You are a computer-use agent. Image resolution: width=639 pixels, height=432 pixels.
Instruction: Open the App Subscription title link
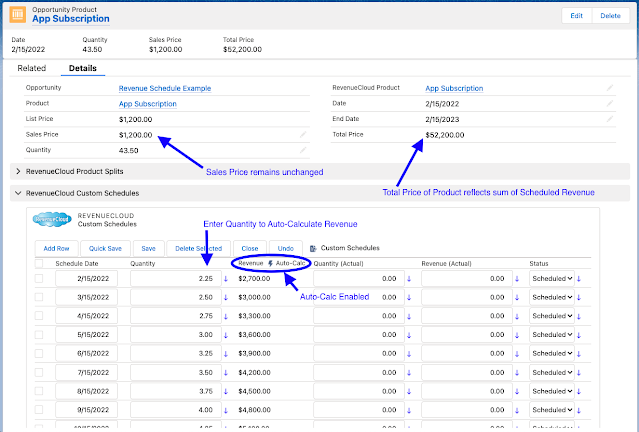[x=71, y=19]
